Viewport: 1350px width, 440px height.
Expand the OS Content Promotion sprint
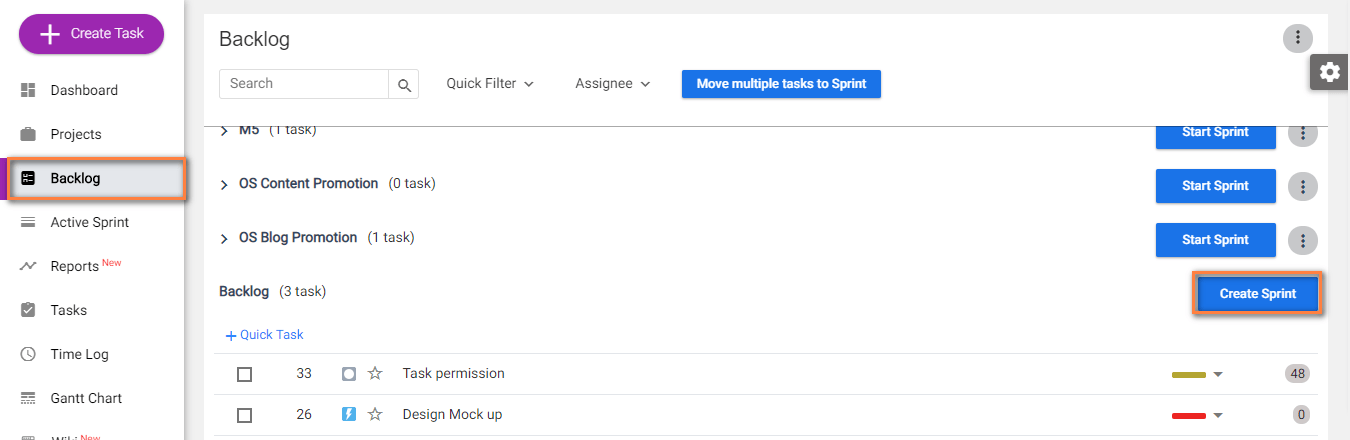pos(224,185)
